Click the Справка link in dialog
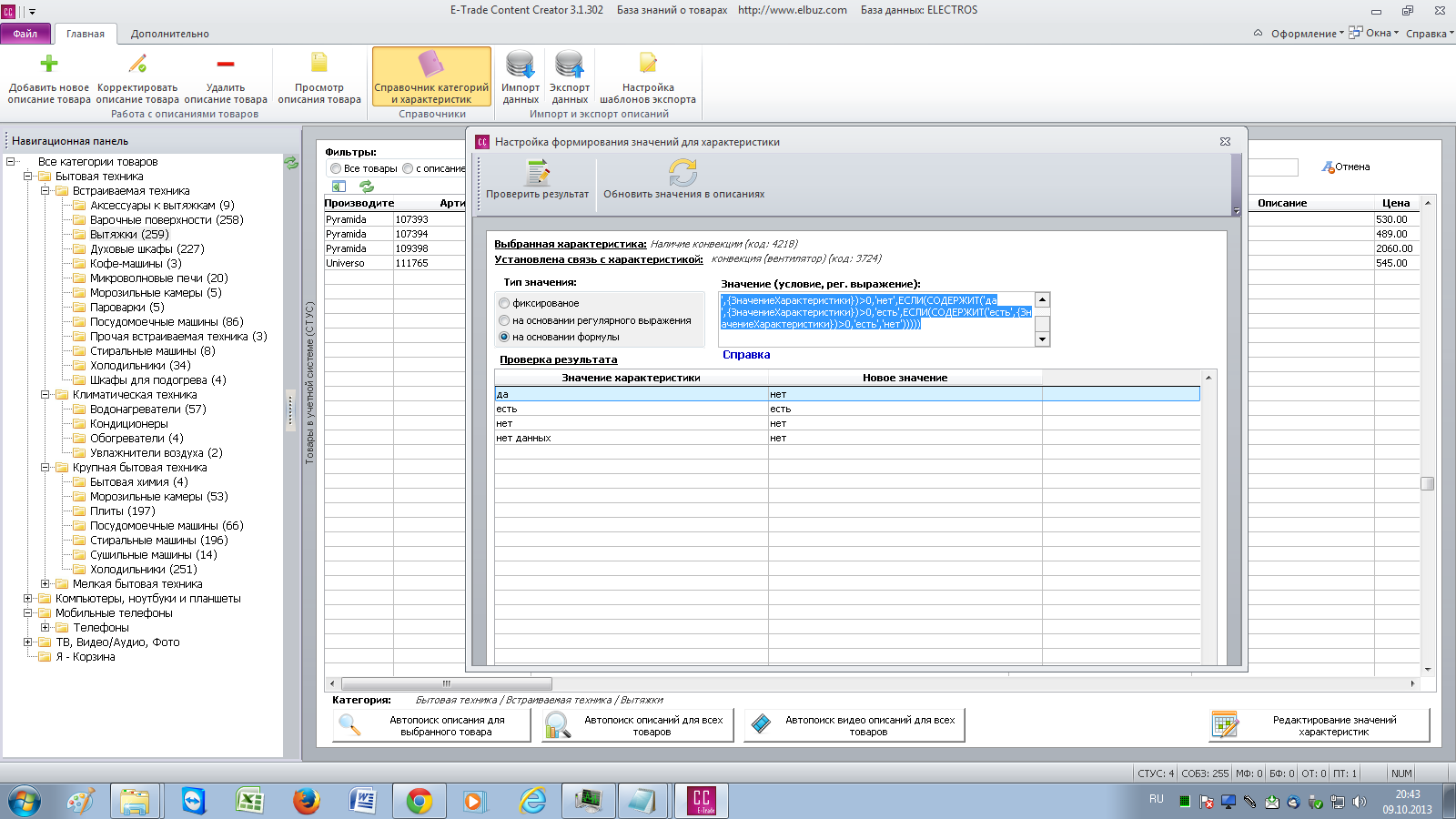Viewport: 1456px width, 819px height. tap(746, 355)
